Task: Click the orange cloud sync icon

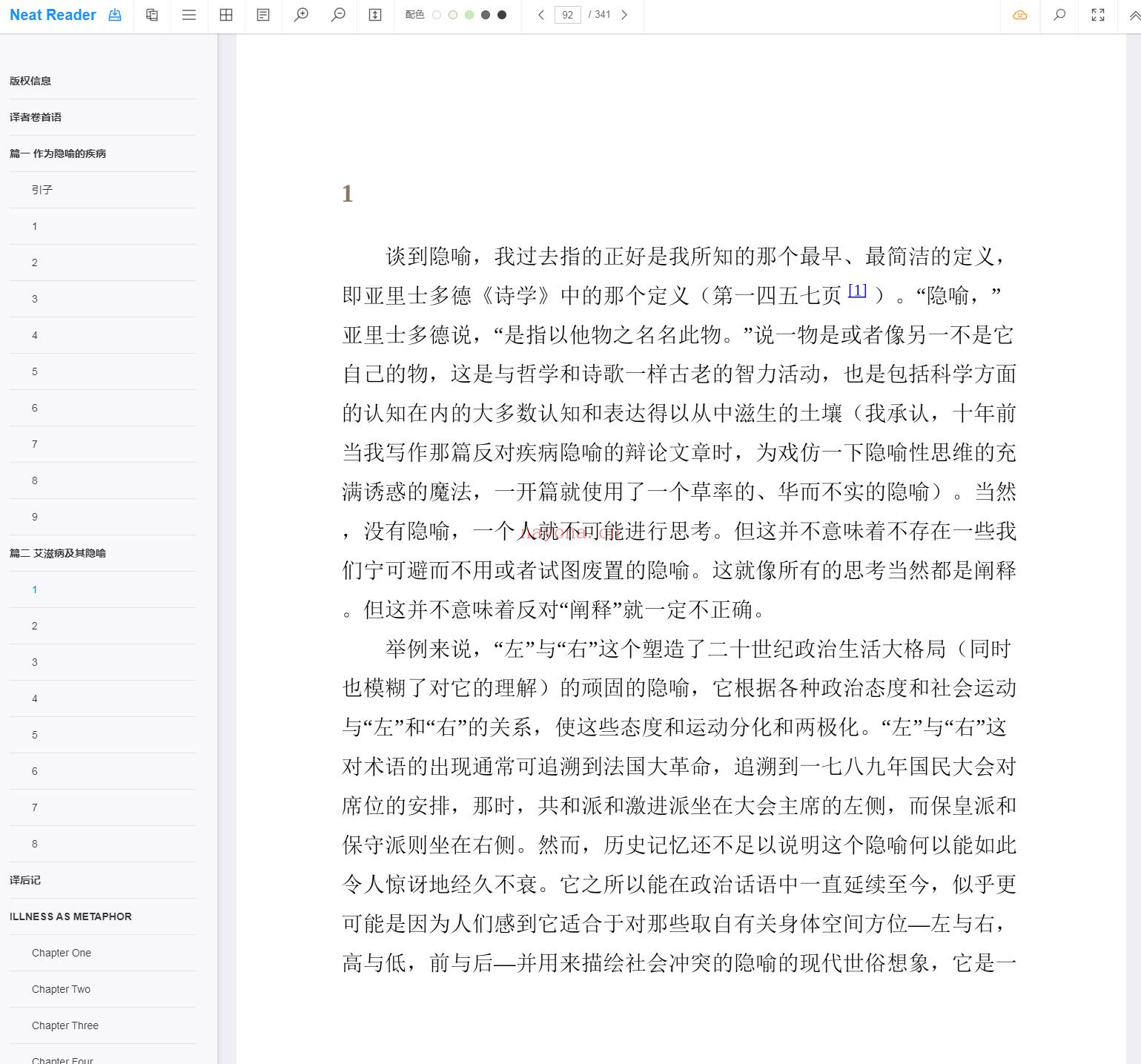Action: 1020,15
